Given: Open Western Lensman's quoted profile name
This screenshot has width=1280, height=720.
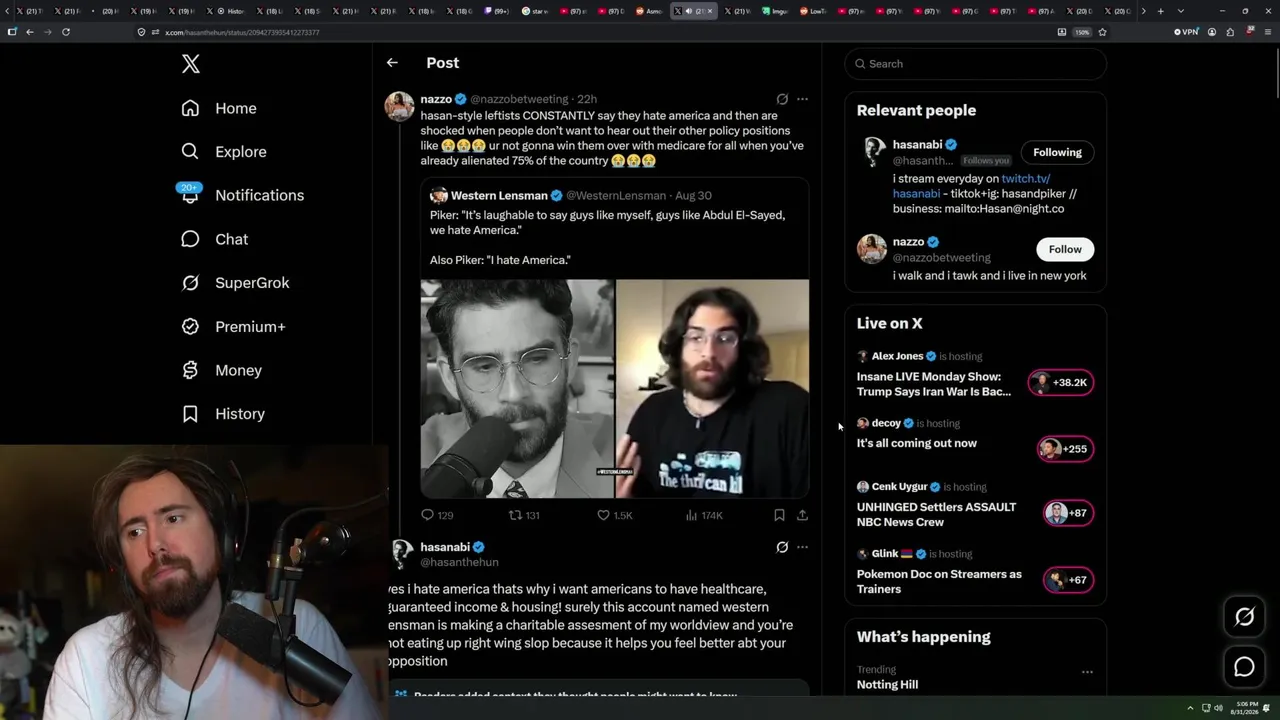Looking at the screenshot, I should [x=499, y=195].
